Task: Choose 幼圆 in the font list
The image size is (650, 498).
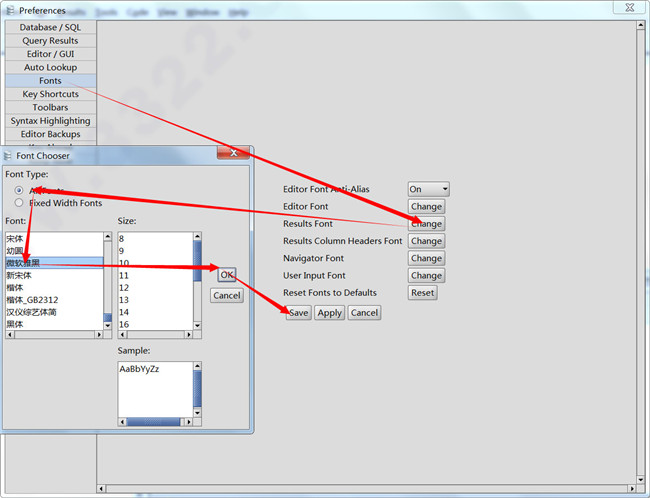Action: 54,251
